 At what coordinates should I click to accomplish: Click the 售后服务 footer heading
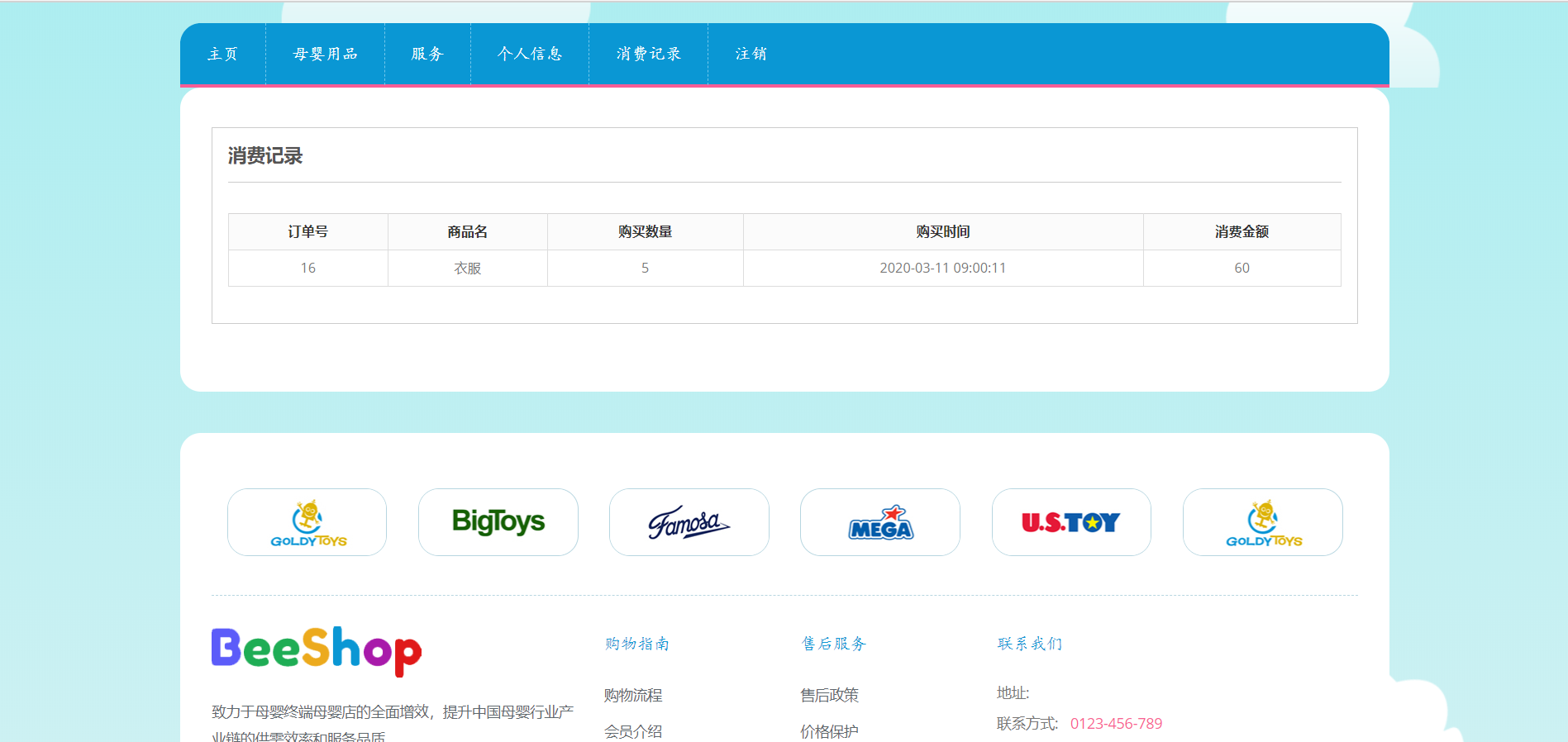coord(834,644)
